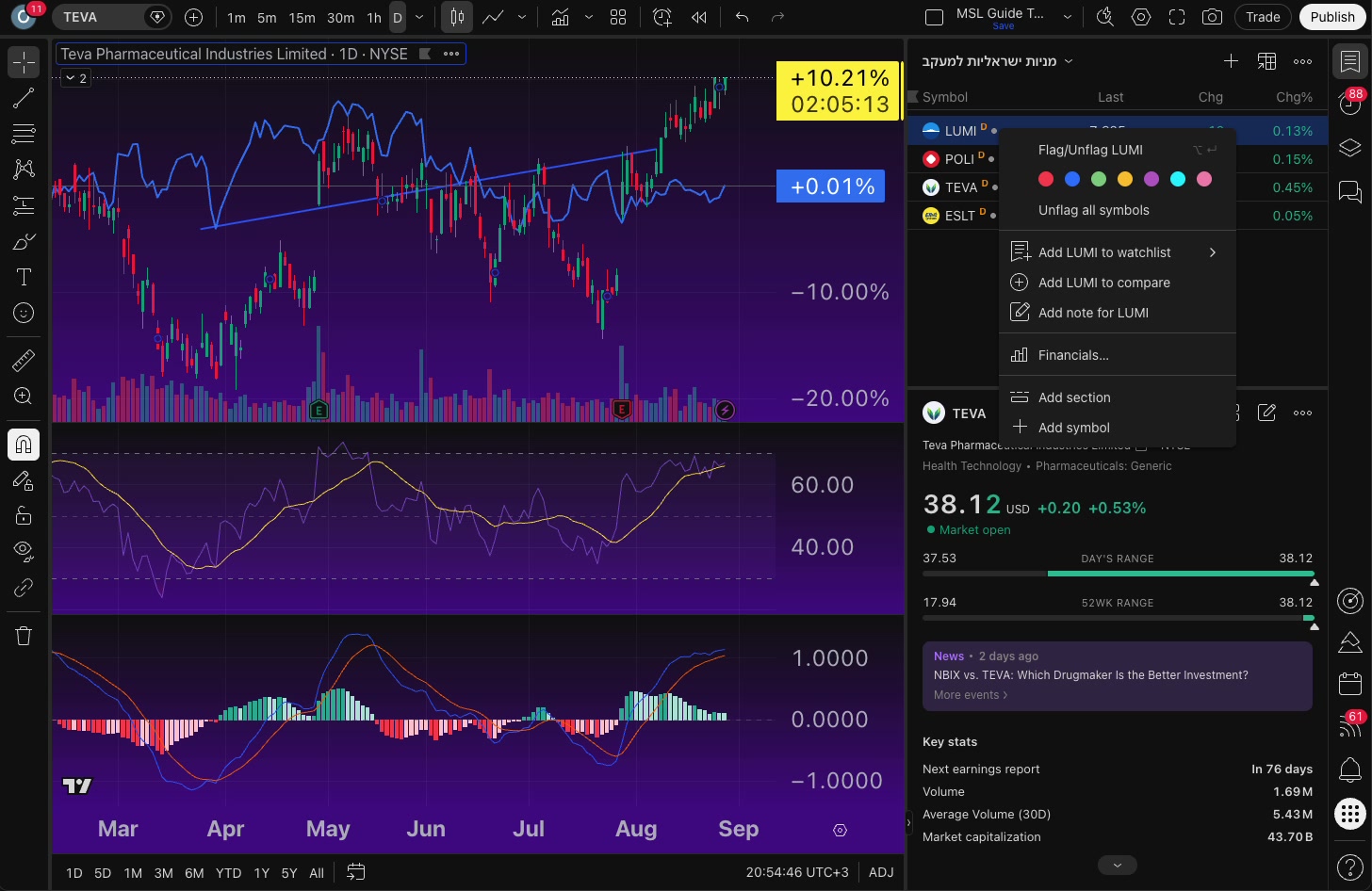The width and height of the screenshot is (1372, 891).
Task: Open candlestick chart type selector
Action: pyautogui.click(x=457, y=17)
